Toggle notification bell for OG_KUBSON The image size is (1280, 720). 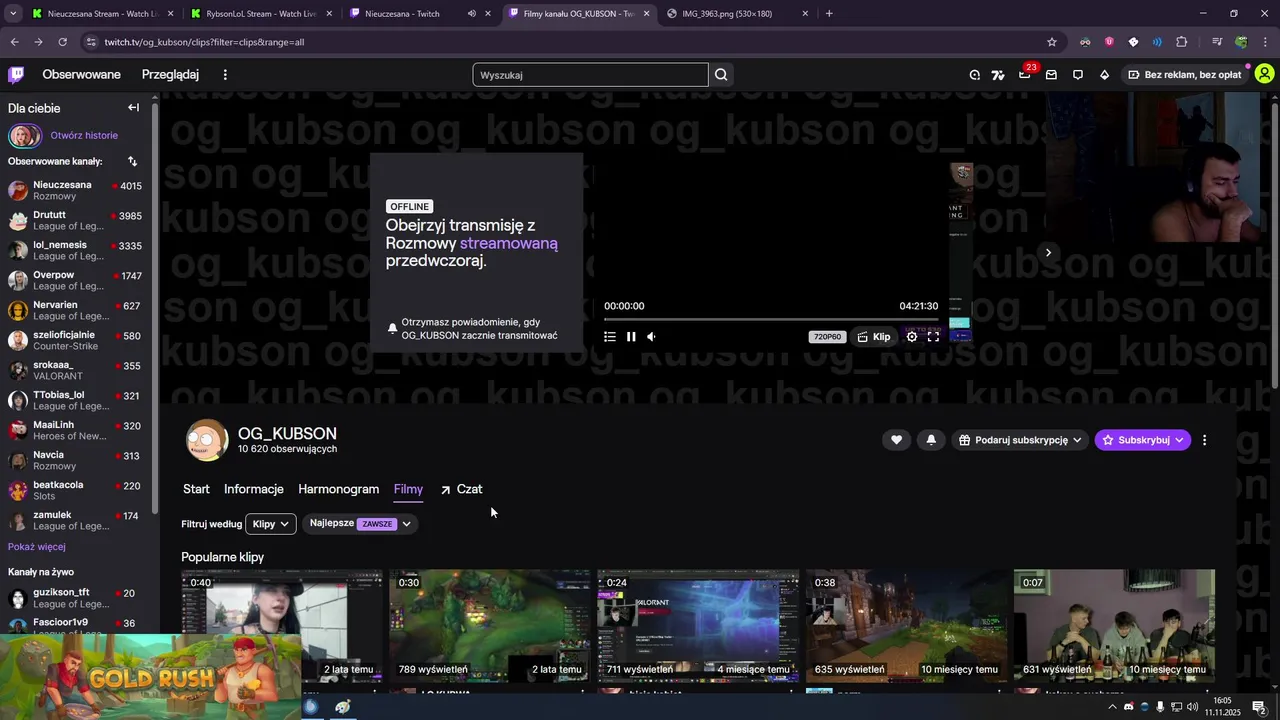[x=931, y=440]
